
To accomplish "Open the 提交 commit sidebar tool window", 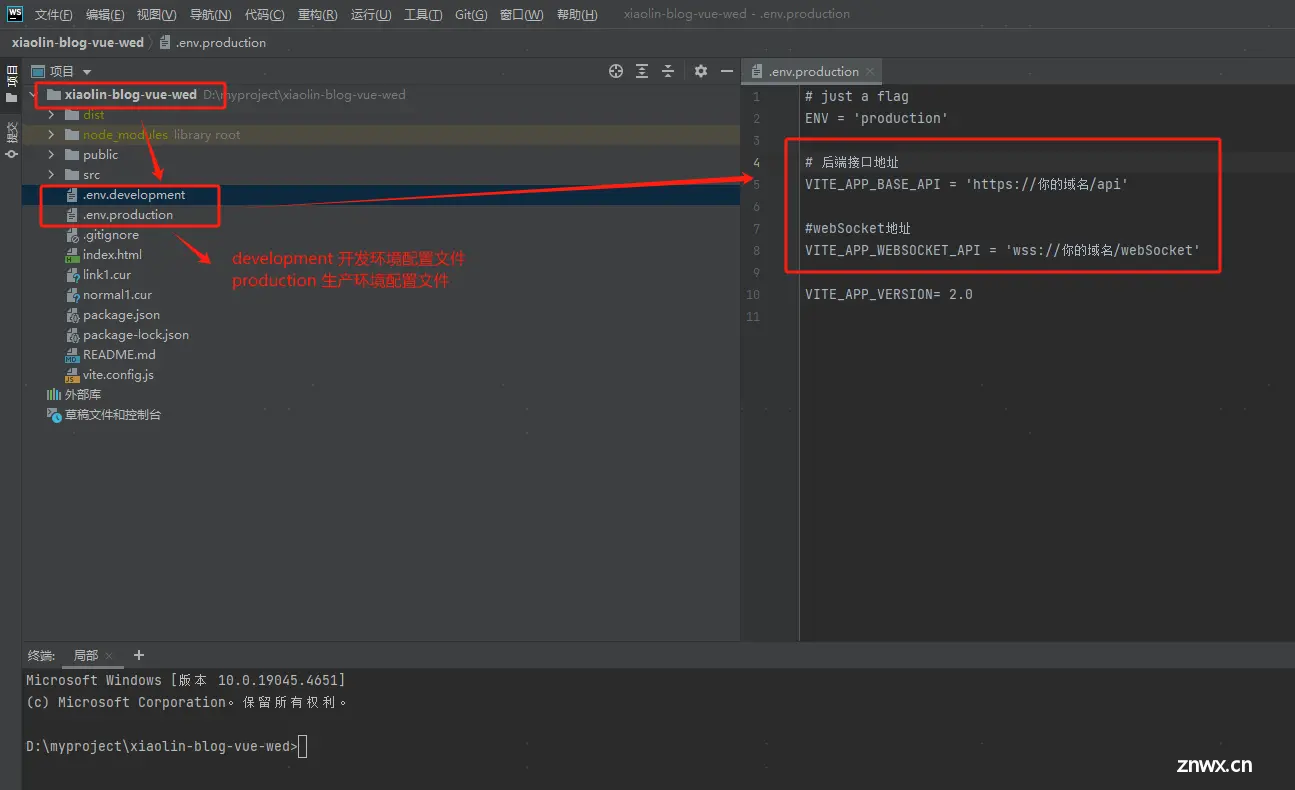I will (x=12, y=140).
